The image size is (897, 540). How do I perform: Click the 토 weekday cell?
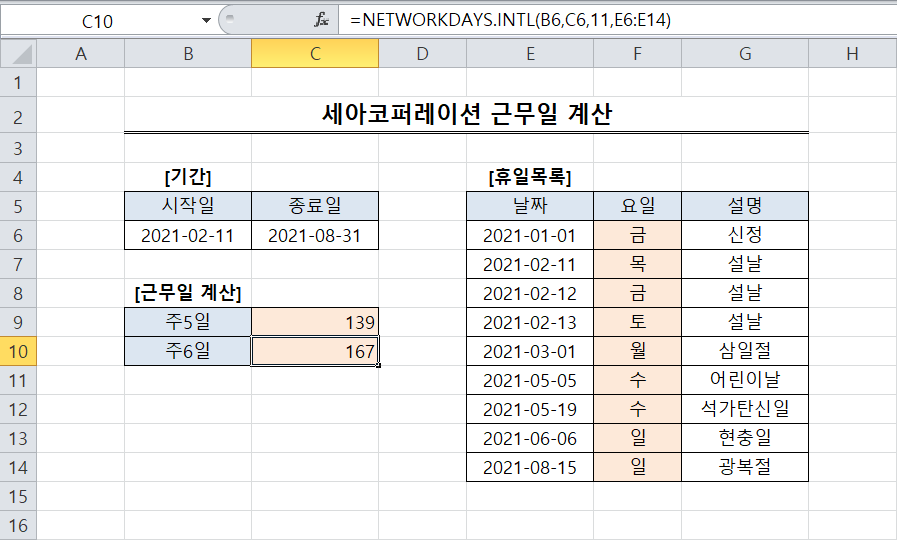point(638,322)
